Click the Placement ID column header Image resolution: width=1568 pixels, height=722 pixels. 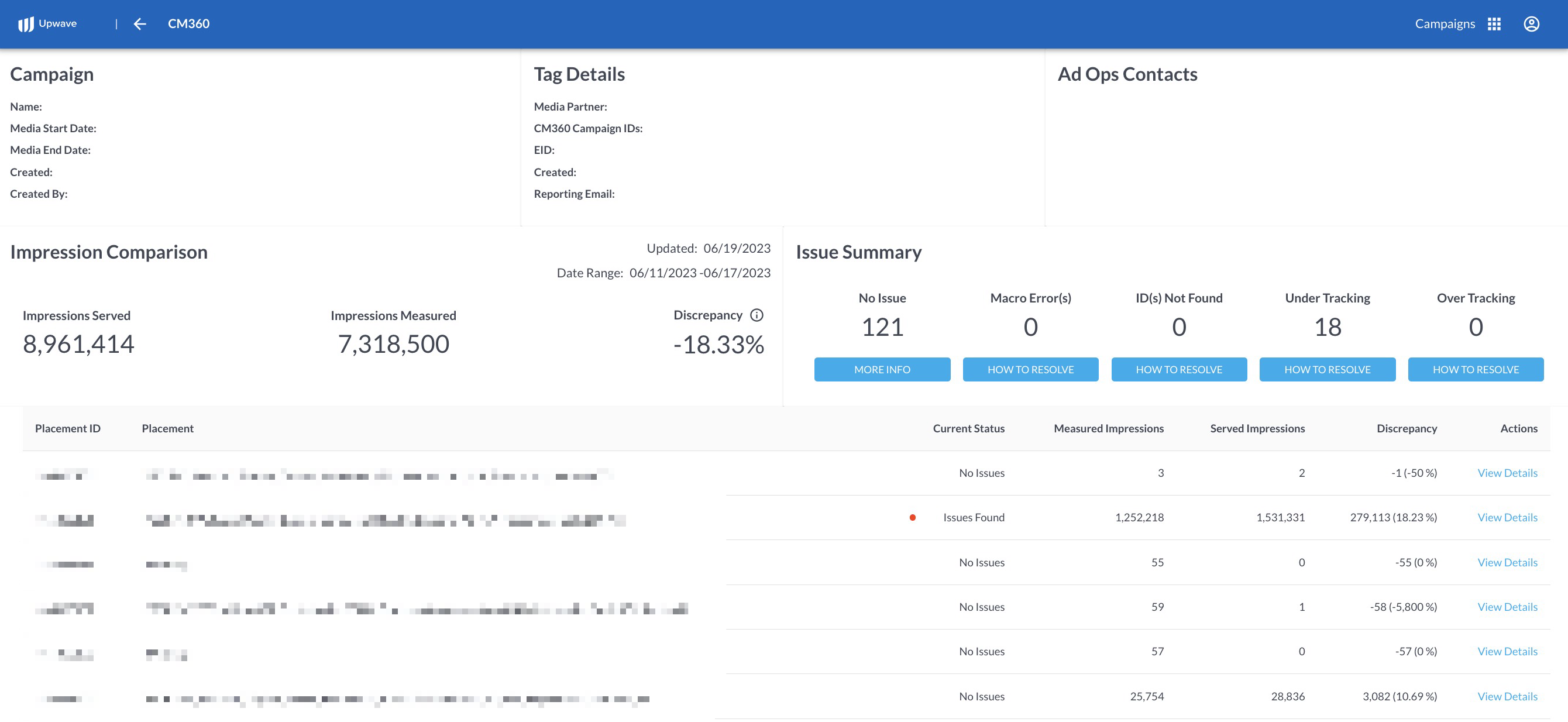click(67, 428)
